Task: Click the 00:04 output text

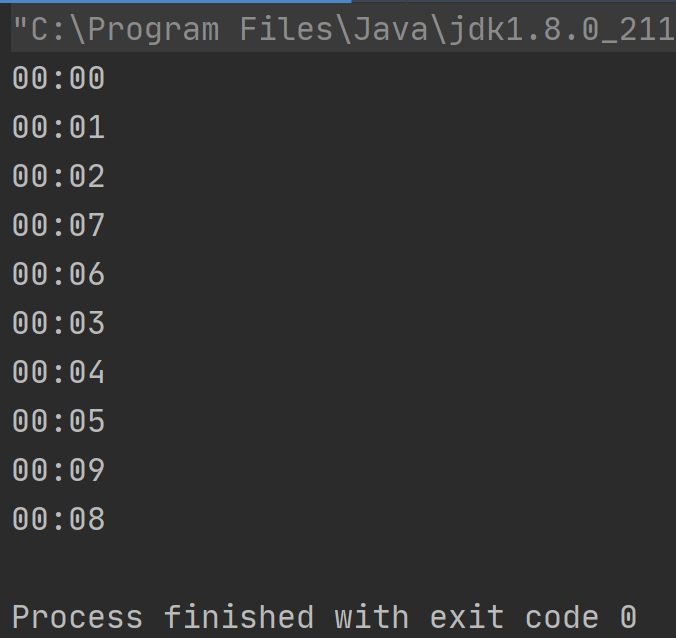Action: pyautogui.click(x=59, y=372)
